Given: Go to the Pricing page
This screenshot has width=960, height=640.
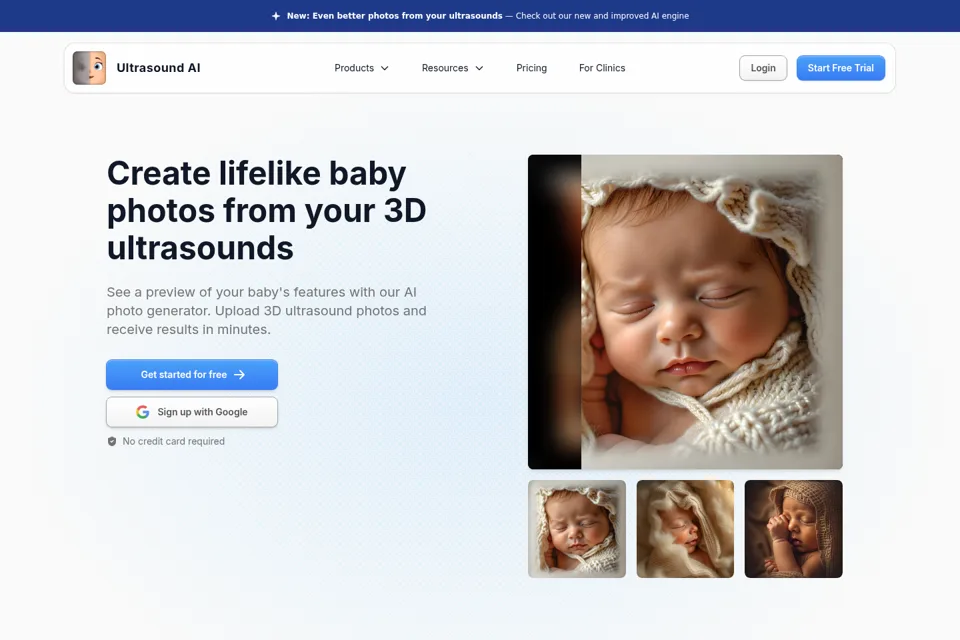Looking at the screenshot, I should click(531, 68).
